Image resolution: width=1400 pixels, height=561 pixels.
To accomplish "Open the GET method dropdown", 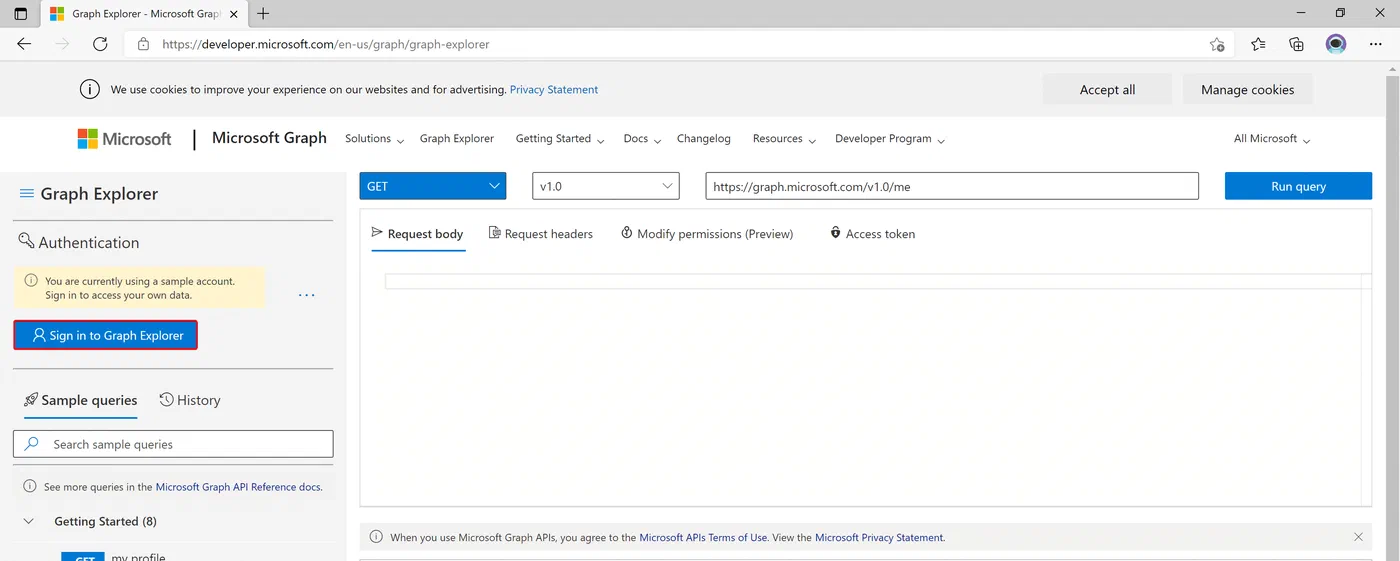I will (433, 186).
